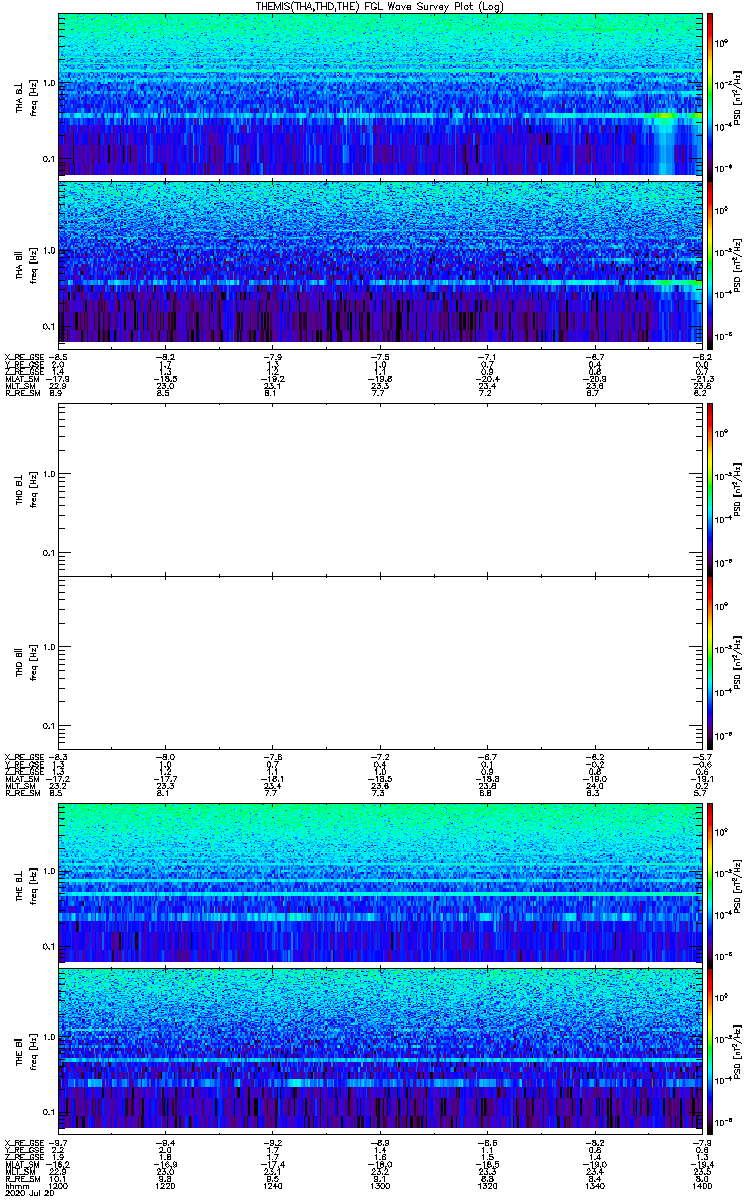Image resolution: width=750 pixels, height=1200 pixels.
Task: Click the 0.1 Hz tick of THE B-parallel panel
Action: point(48,1111)
